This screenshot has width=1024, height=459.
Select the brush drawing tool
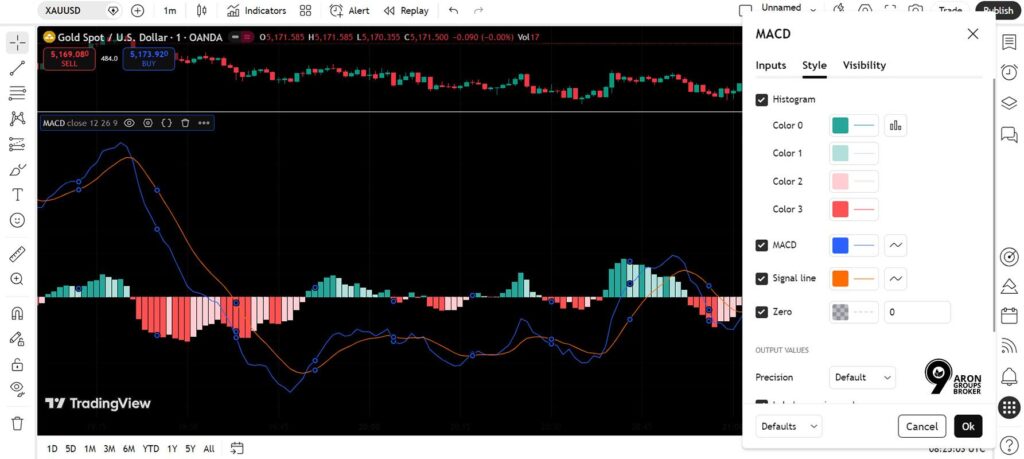(18, 170)
